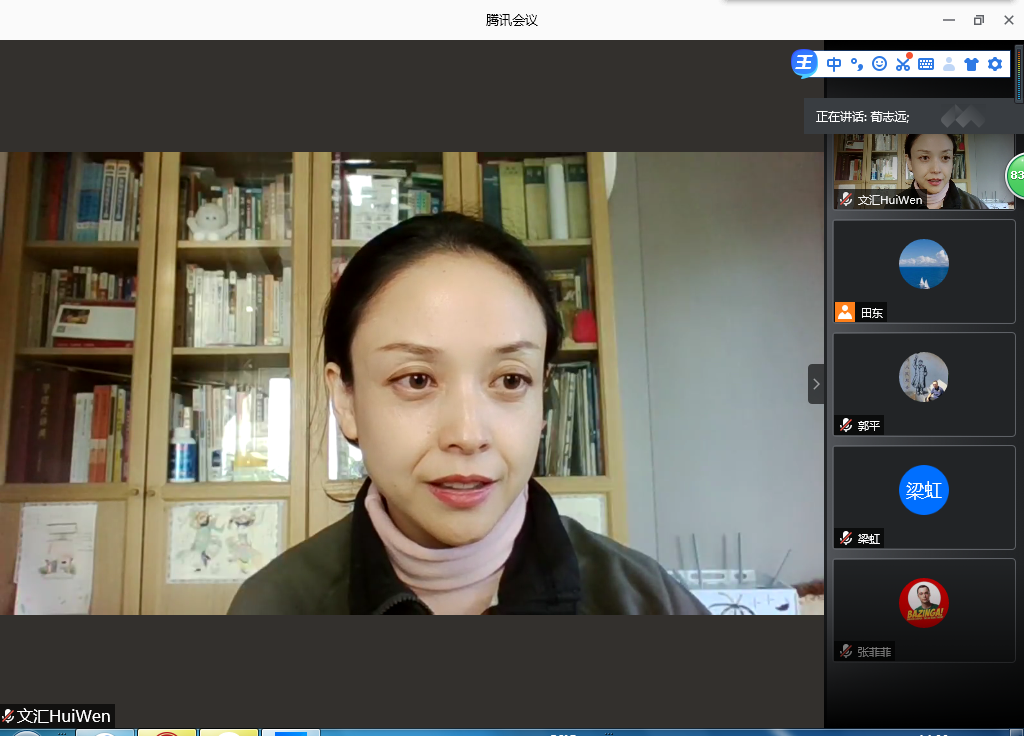Click the muted mic icon beside 梁虹
Image resolution: width=1024 pixels, height=736 pixels.
point(846,538)
